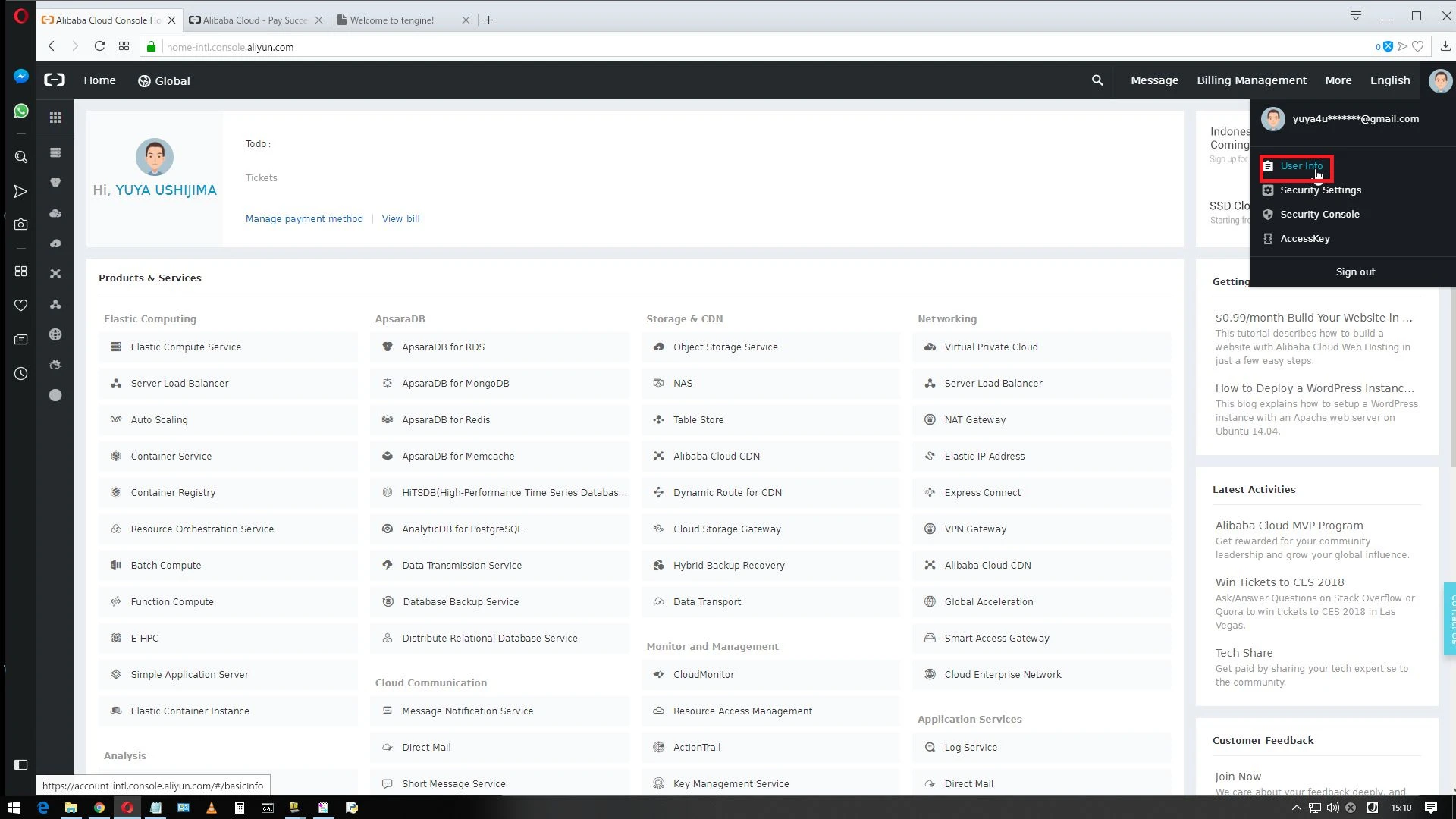
Task: Open Opera sidebar news icon
Action: point(21,340)
